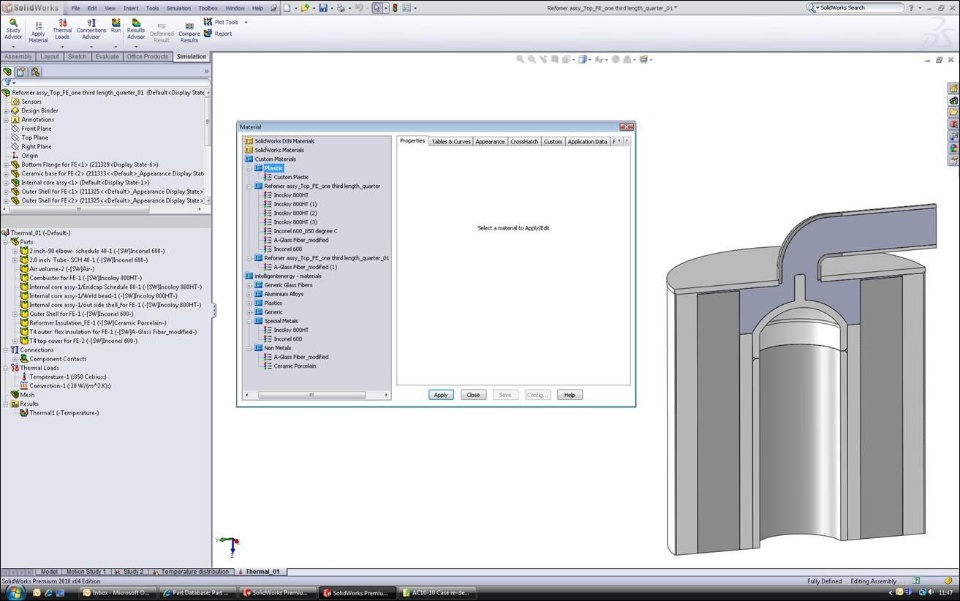Screen dimensions: 960x601
Task: Switch to the Evaluate ribbon tab
Action: point(107,56)
